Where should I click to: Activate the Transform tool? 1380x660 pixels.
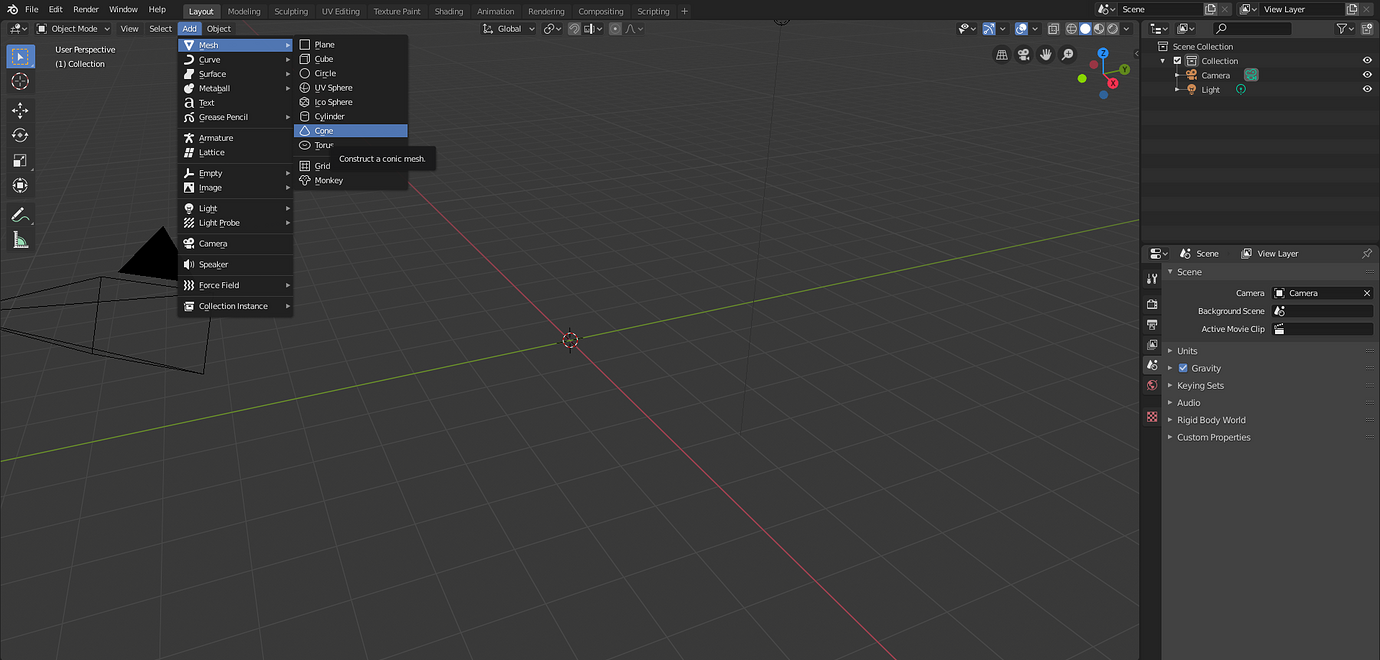coord(20,185)
